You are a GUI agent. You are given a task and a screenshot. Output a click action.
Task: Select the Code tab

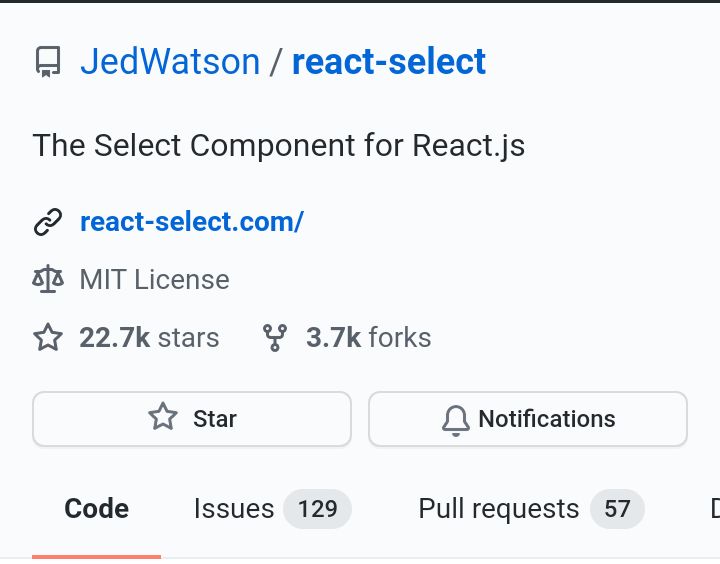tap(96, 509)
